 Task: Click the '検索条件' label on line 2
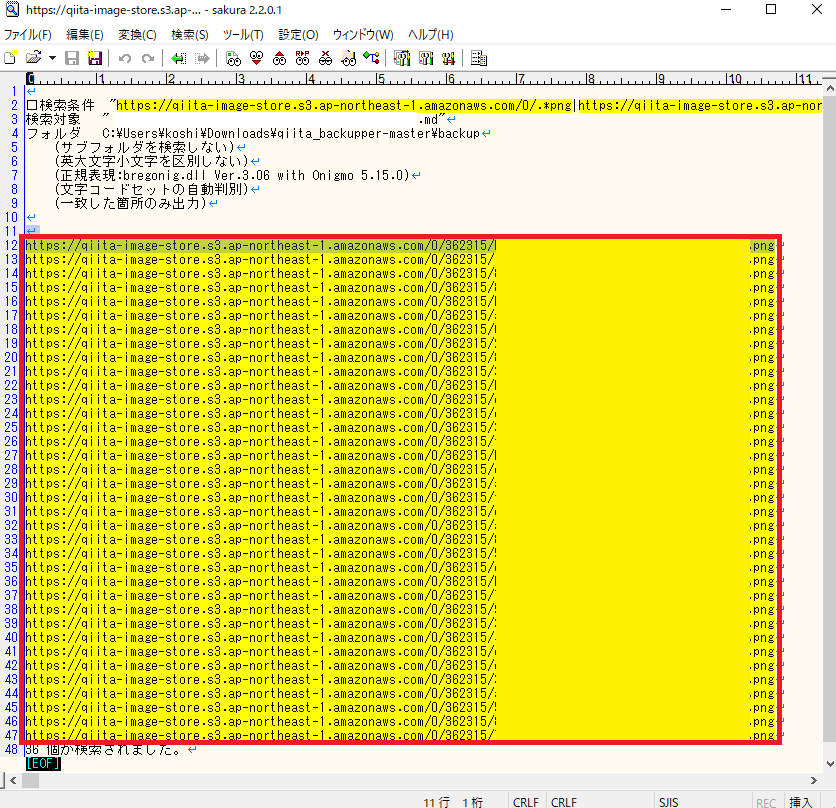[67, 106]
